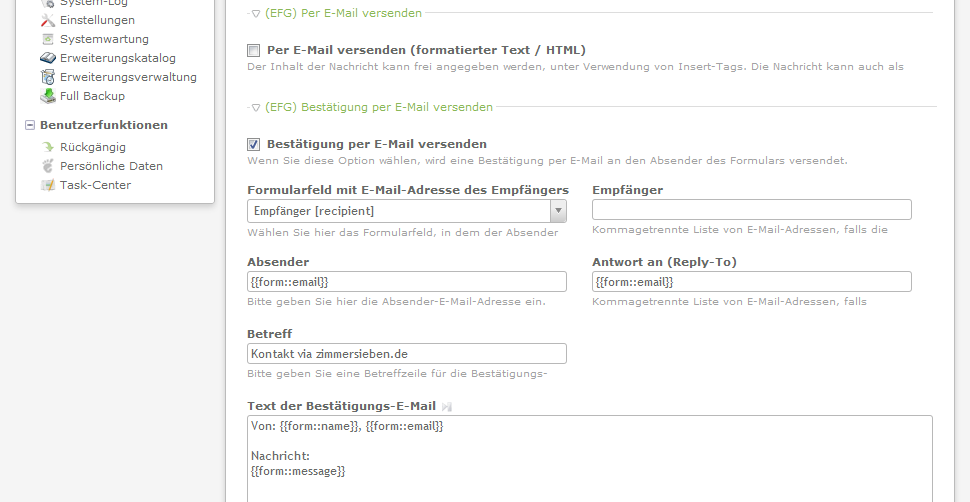Click into the Betreff input field
970x502 pixels.
406,353
